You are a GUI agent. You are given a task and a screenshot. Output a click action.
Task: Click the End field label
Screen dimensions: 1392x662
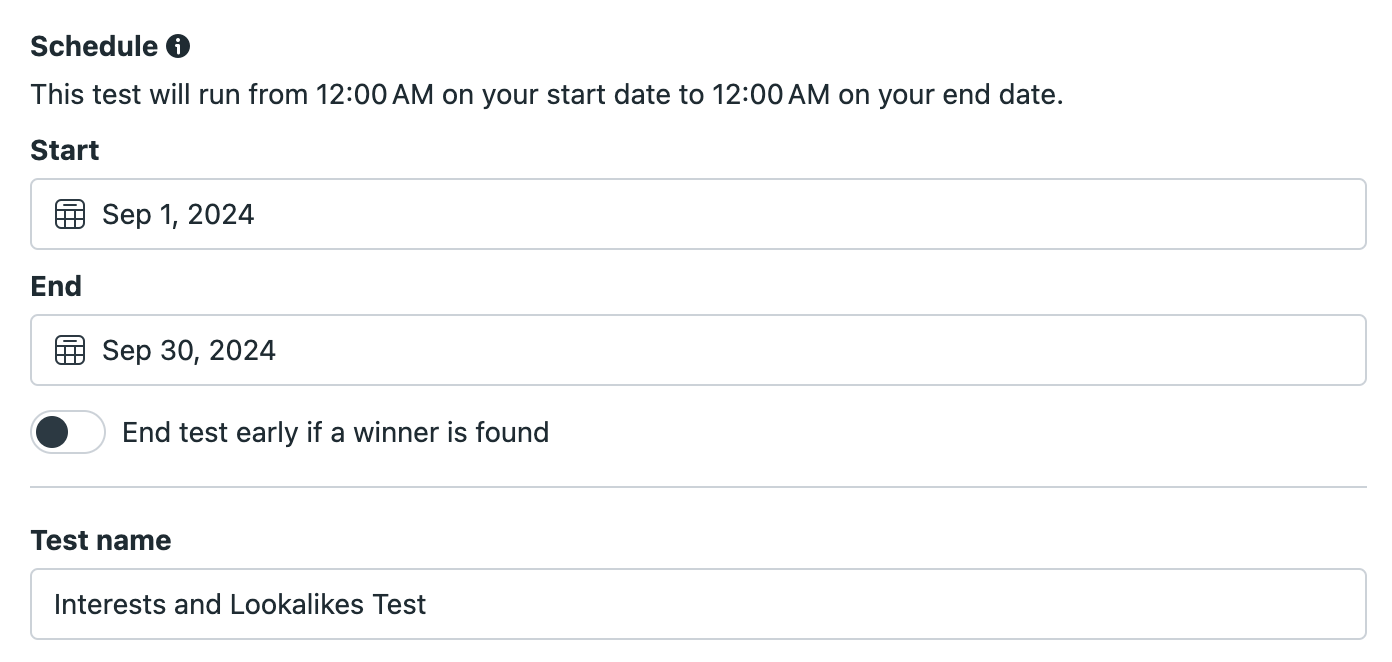click(56, 286)
